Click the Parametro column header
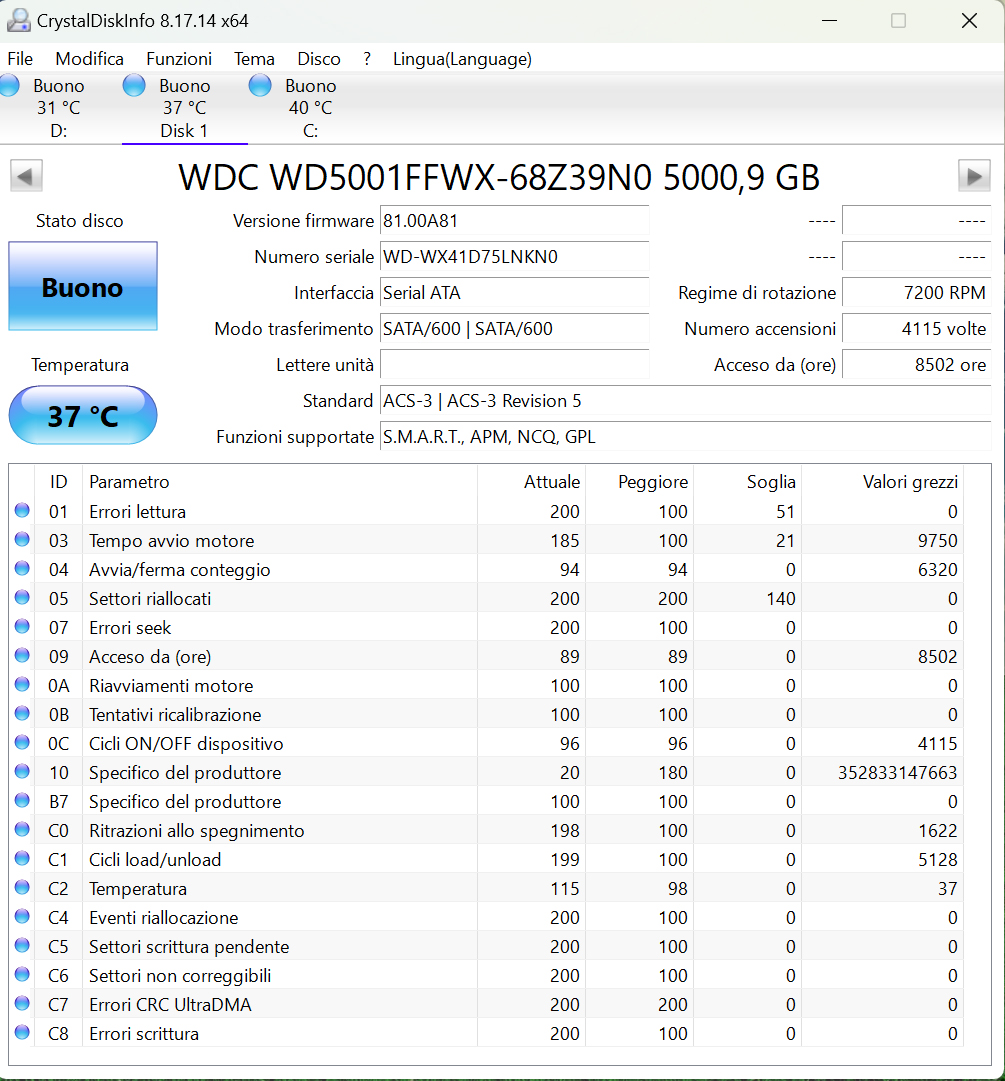This screenshot has width=1005, height=1081. point(280,481)
